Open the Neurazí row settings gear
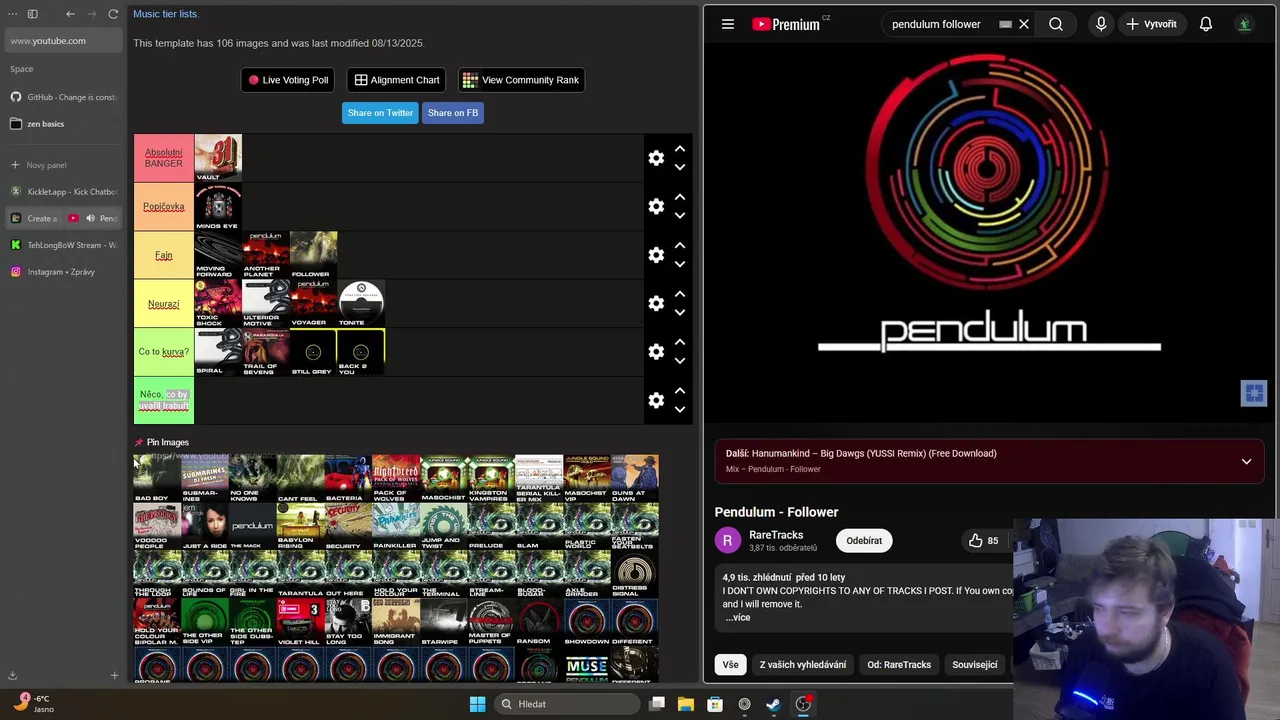1280x720 pixels. 656,303
